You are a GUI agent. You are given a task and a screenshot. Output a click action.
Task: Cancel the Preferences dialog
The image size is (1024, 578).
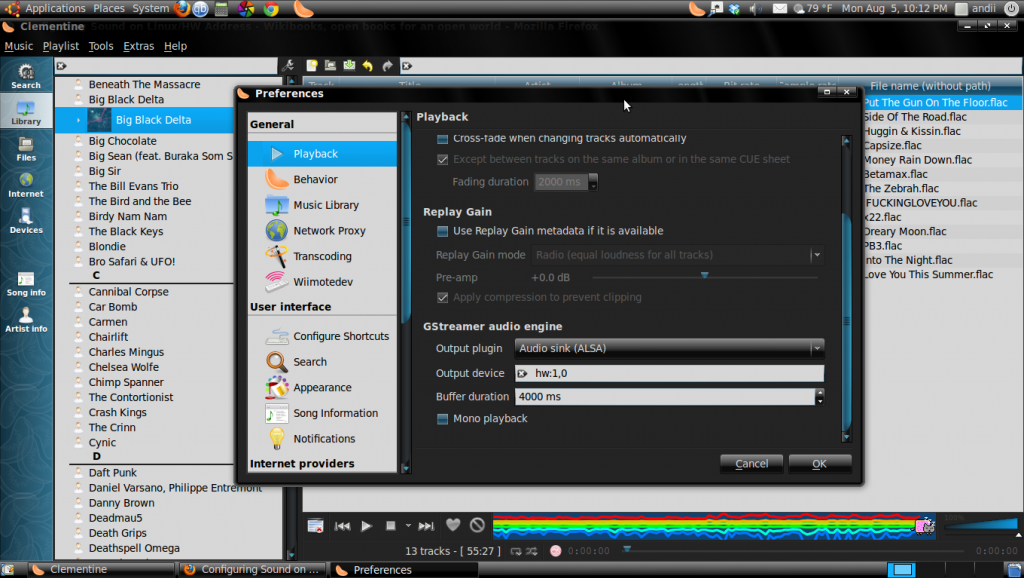tap(751, 464)
